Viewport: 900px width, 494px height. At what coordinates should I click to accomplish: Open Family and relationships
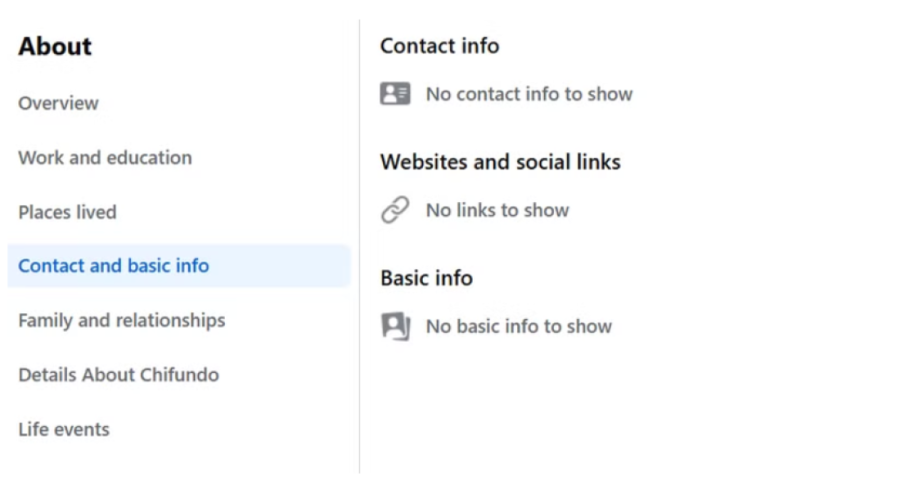[122, 320]
